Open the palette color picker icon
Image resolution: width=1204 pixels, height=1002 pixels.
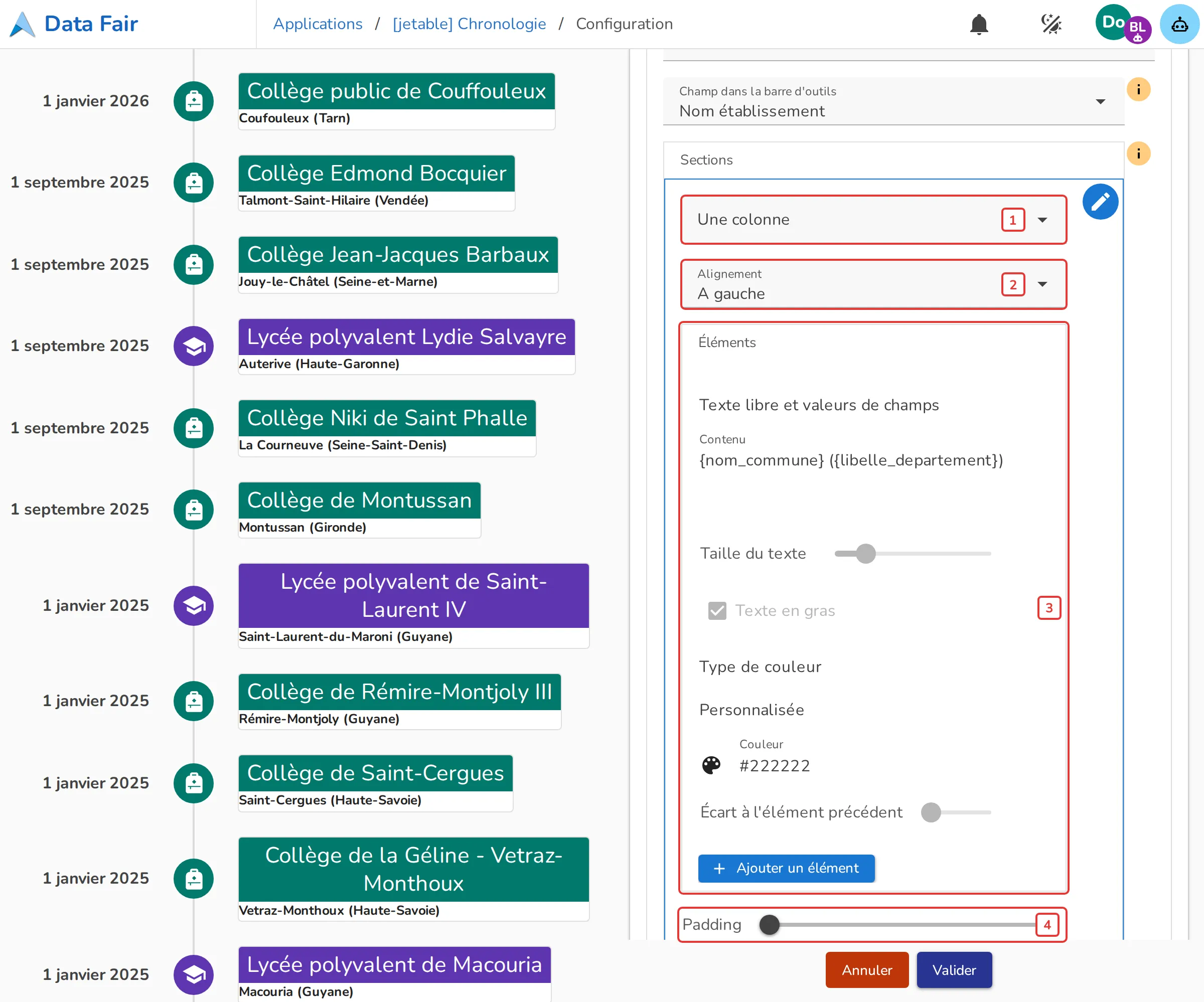click(711, 765)
